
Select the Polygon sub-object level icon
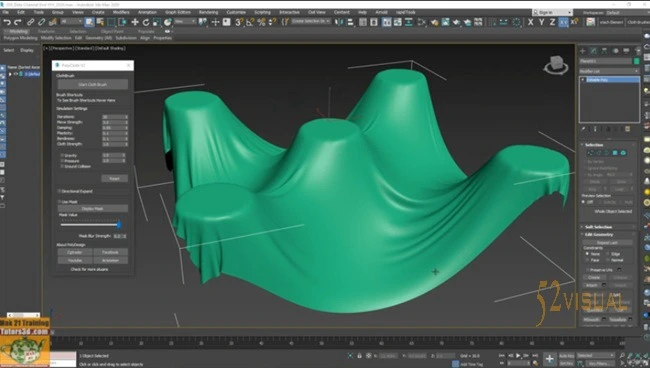[615, 153]
